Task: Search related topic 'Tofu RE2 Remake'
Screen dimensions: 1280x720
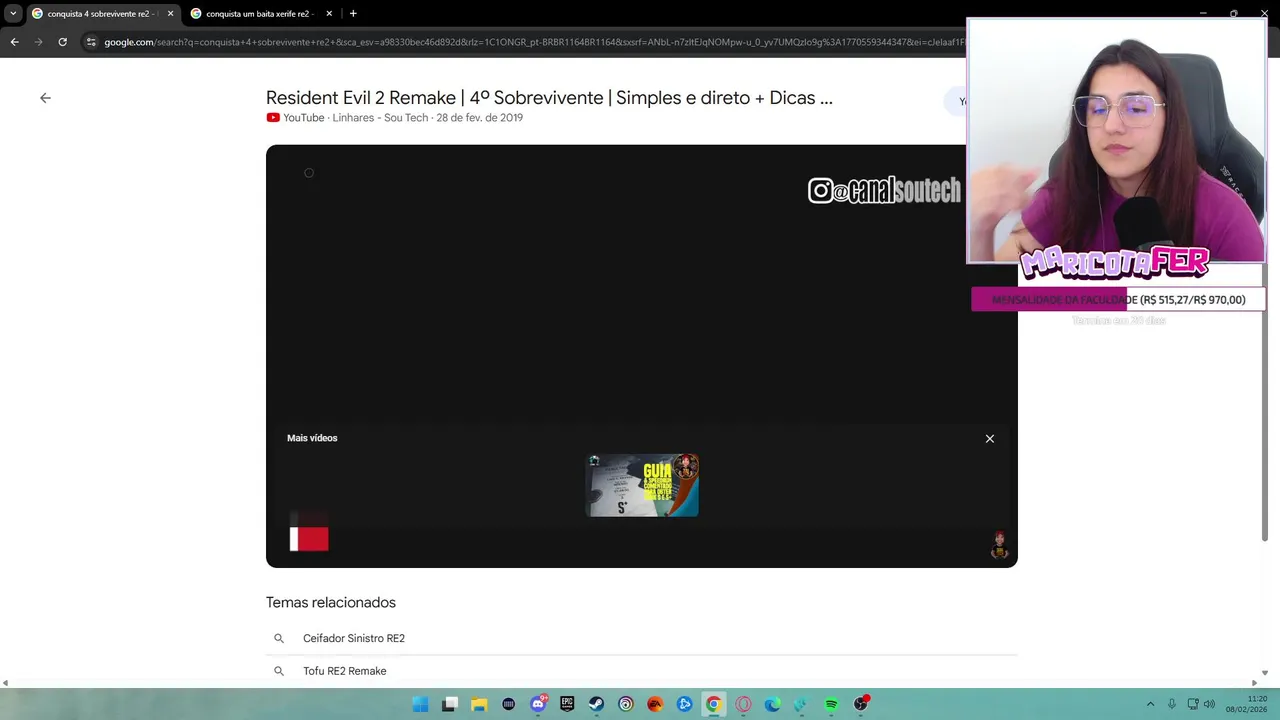Action: [x=345, y=671]
